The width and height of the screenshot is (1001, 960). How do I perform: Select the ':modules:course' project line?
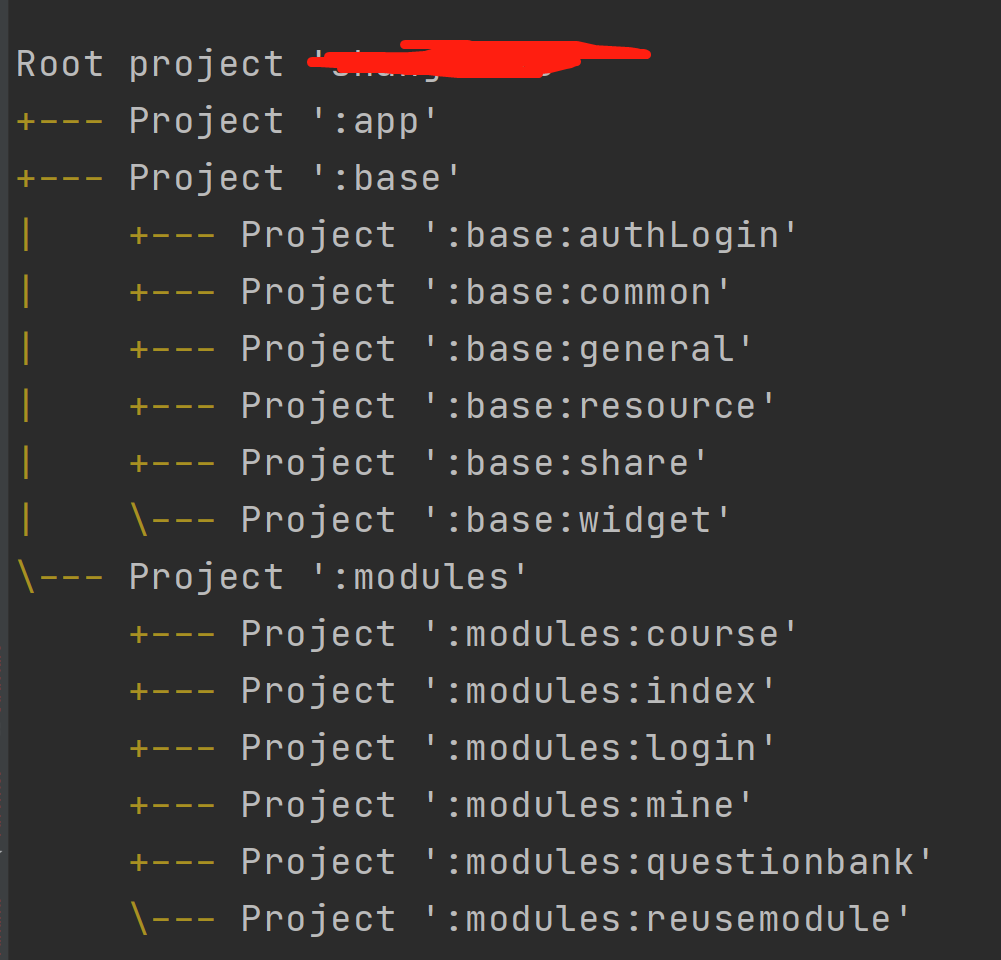click(518, 634)
